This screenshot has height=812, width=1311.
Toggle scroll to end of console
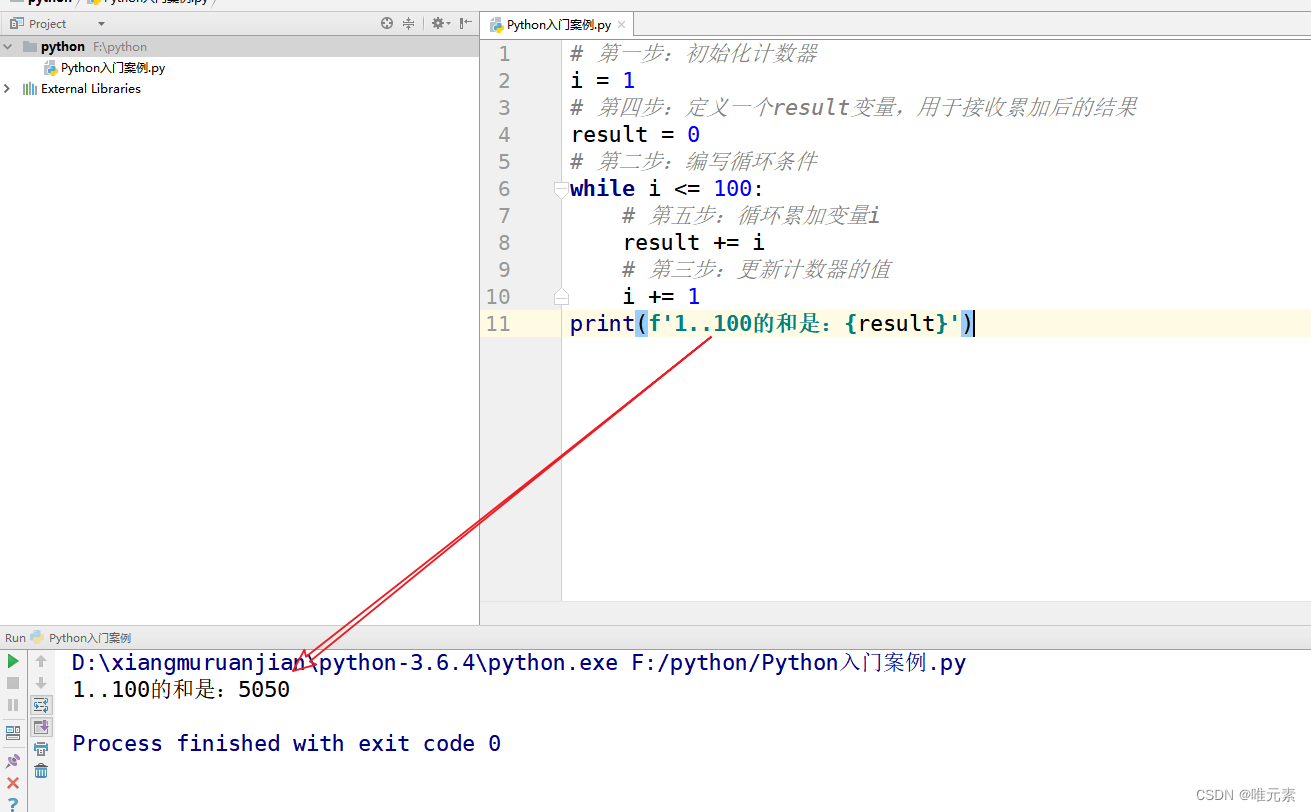[41, 727]
